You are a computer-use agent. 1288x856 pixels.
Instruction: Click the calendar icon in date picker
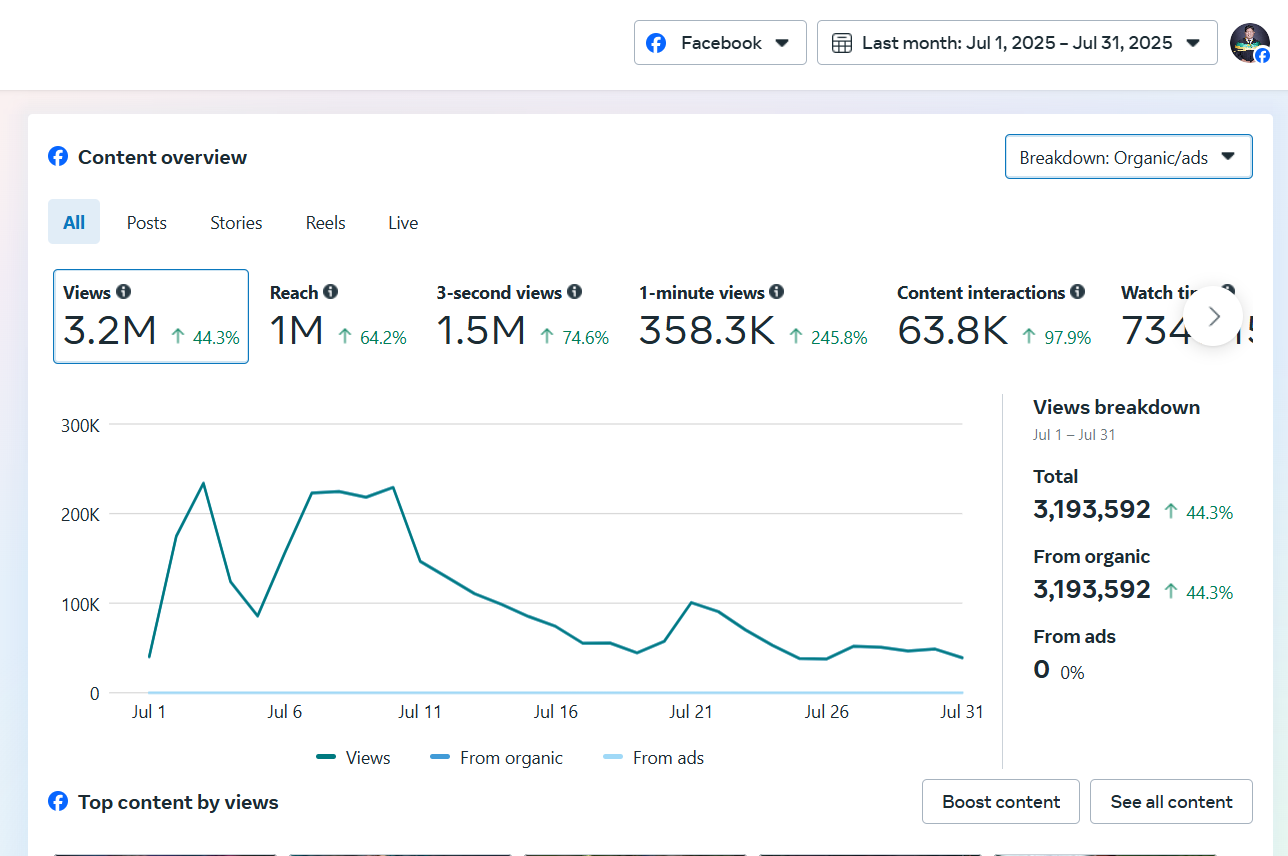[842, 43]
